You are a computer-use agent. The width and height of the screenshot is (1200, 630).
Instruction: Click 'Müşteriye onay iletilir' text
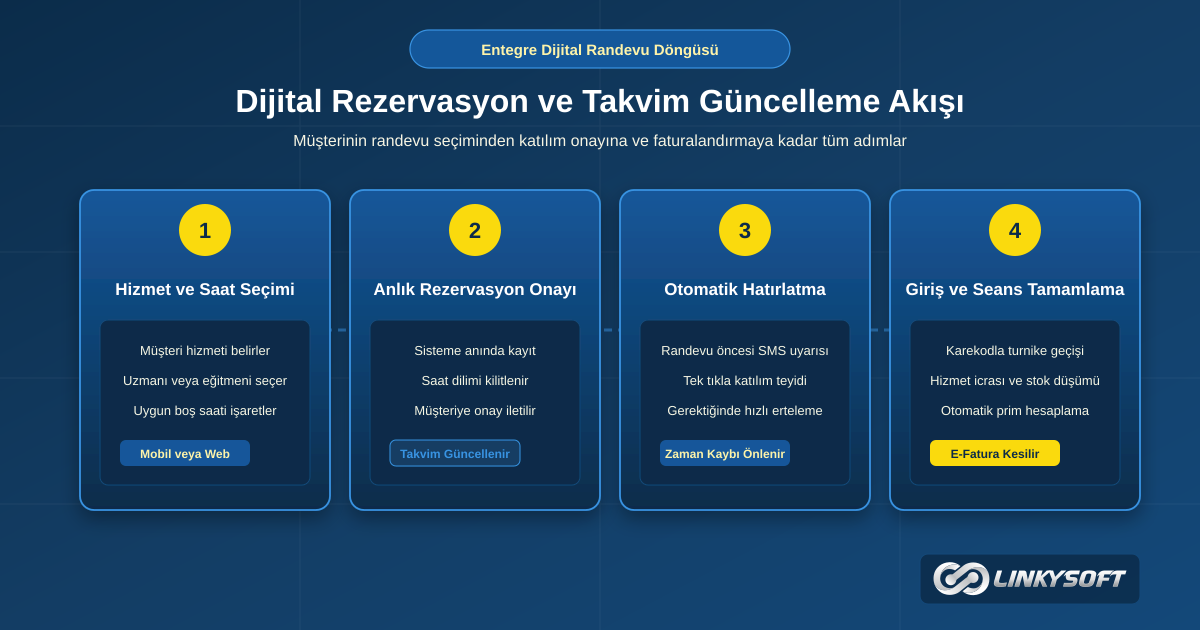point(475,410)
